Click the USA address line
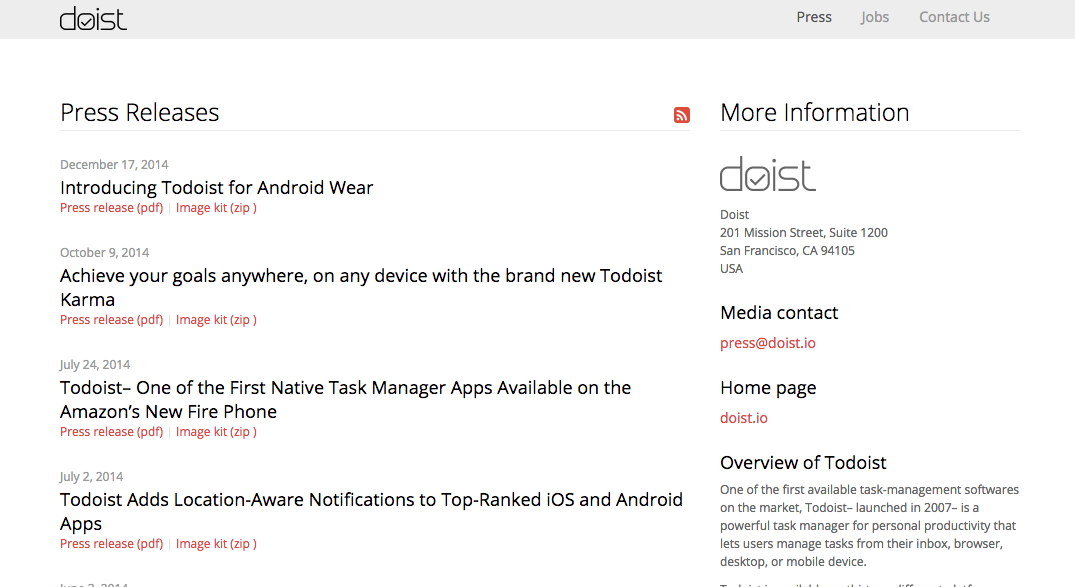The width and height of the screenshot is (1075, 587). (732, 268)
